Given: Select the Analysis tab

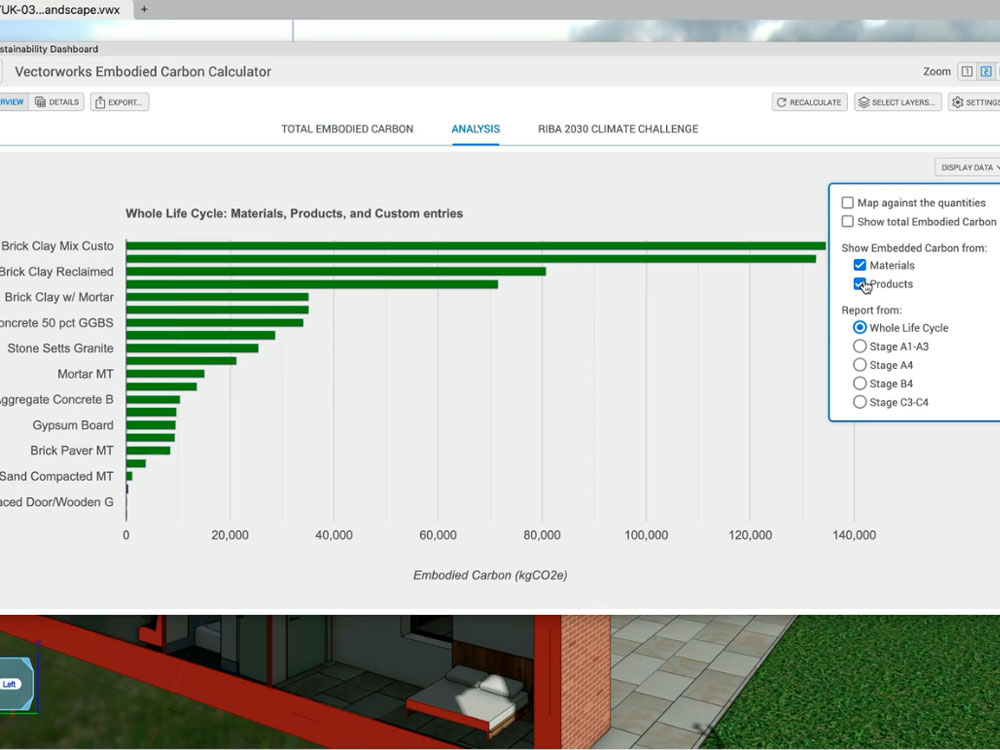Looking at the screenshot, I should coord(476,129).
